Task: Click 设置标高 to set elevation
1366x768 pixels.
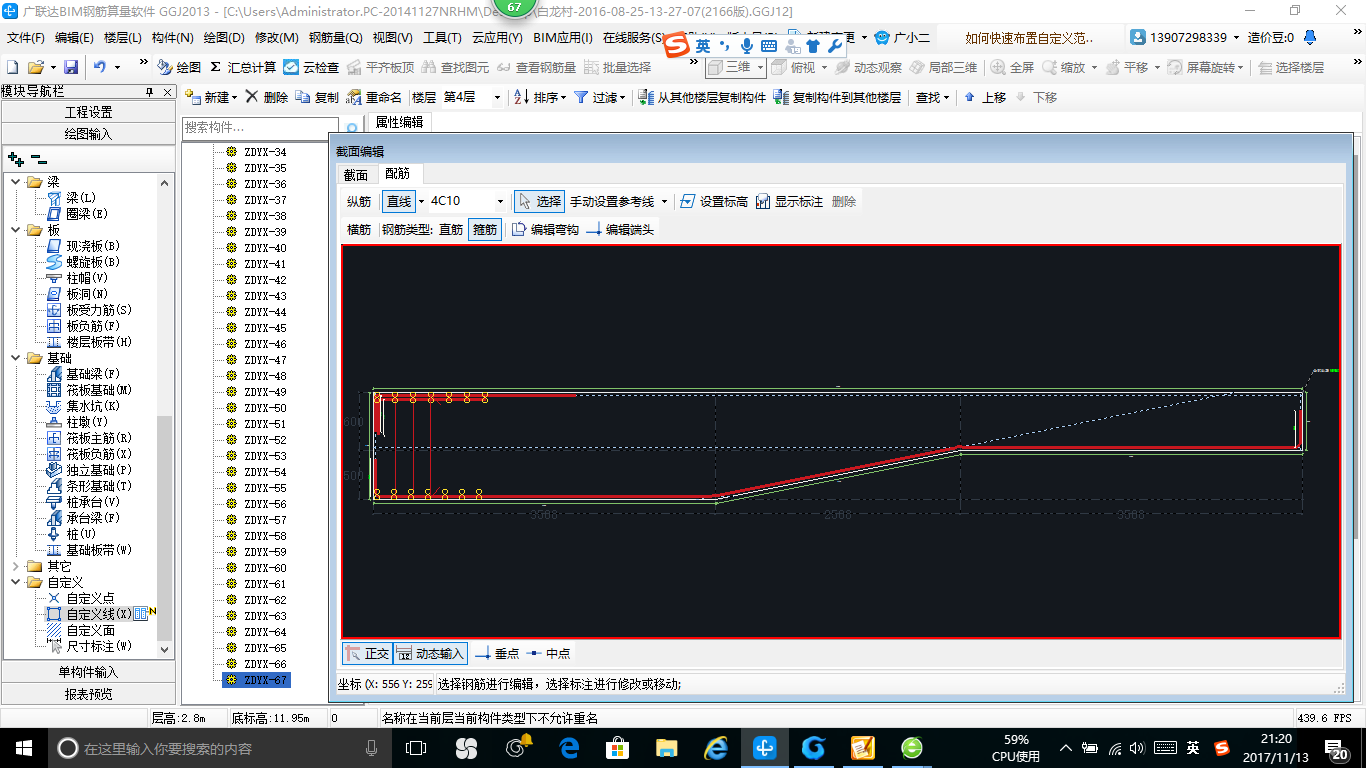Action: click(x=713, y=201)
